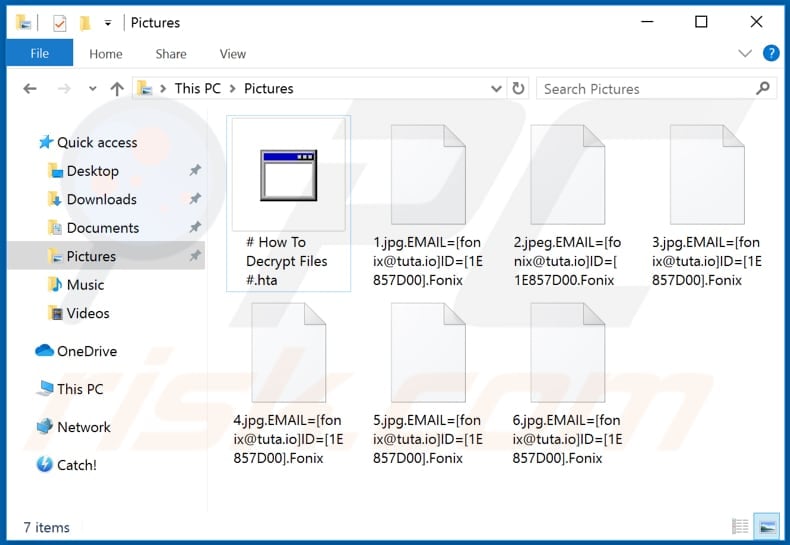Image resolution: width=790 pixels, height=545 pixels.
Task: Click the Properties quick access toolbar icon
Action: tap(59, 23)
